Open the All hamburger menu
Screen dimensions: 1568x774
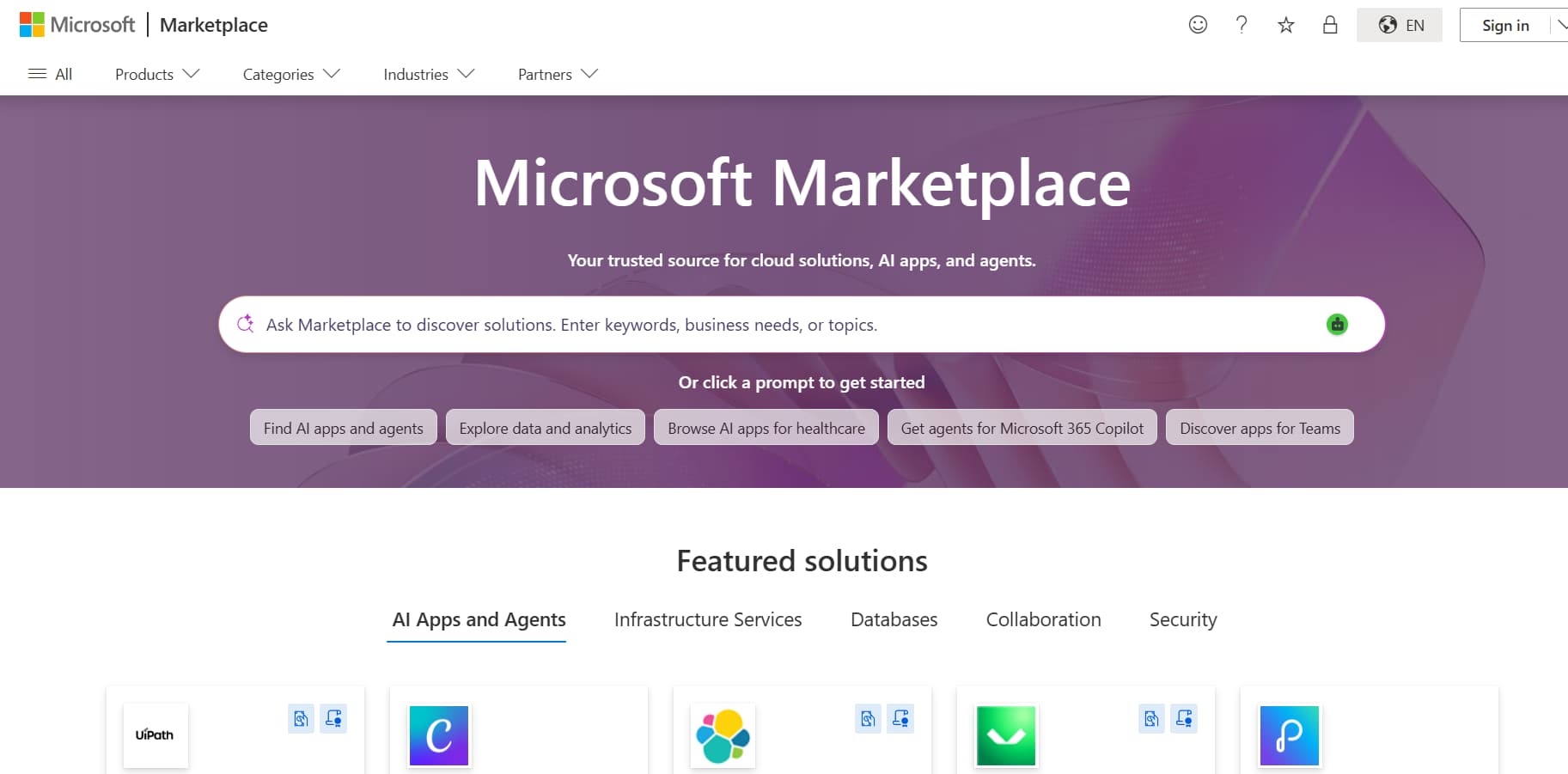tap(51, 74)
